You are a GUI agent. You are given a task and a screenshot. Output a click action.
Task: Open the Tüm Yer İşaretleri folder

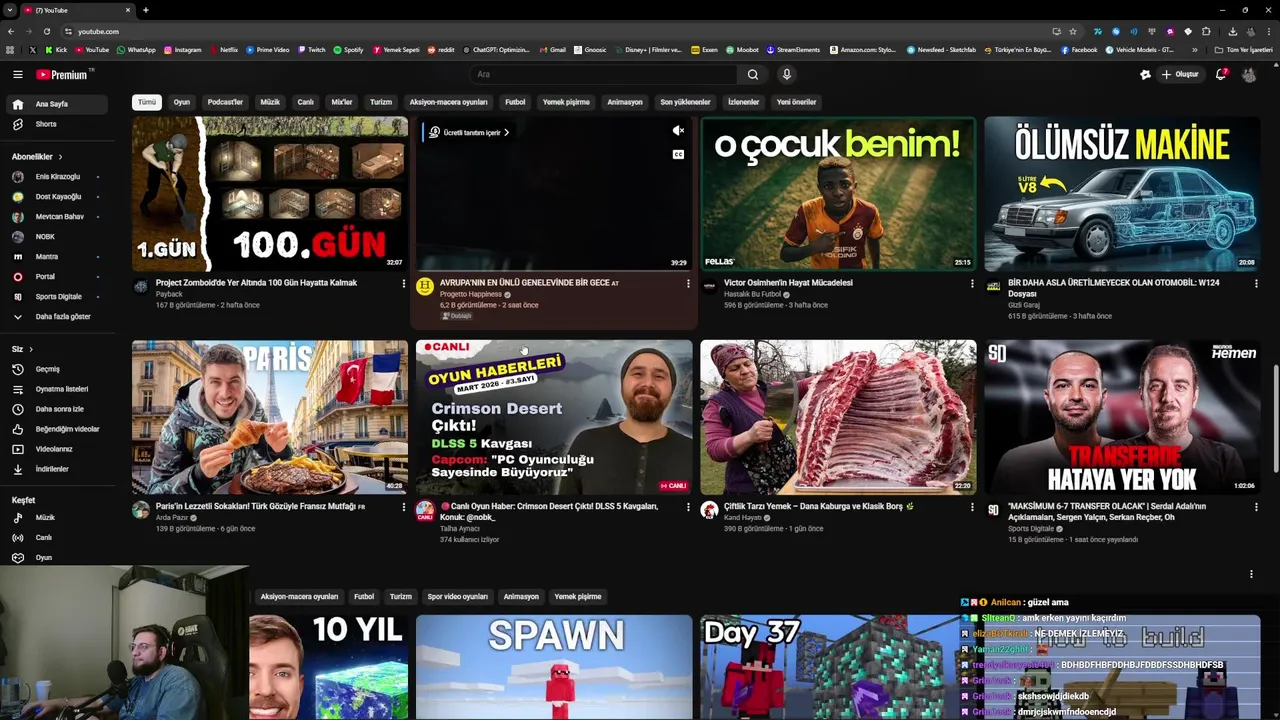pos(1243,50)
